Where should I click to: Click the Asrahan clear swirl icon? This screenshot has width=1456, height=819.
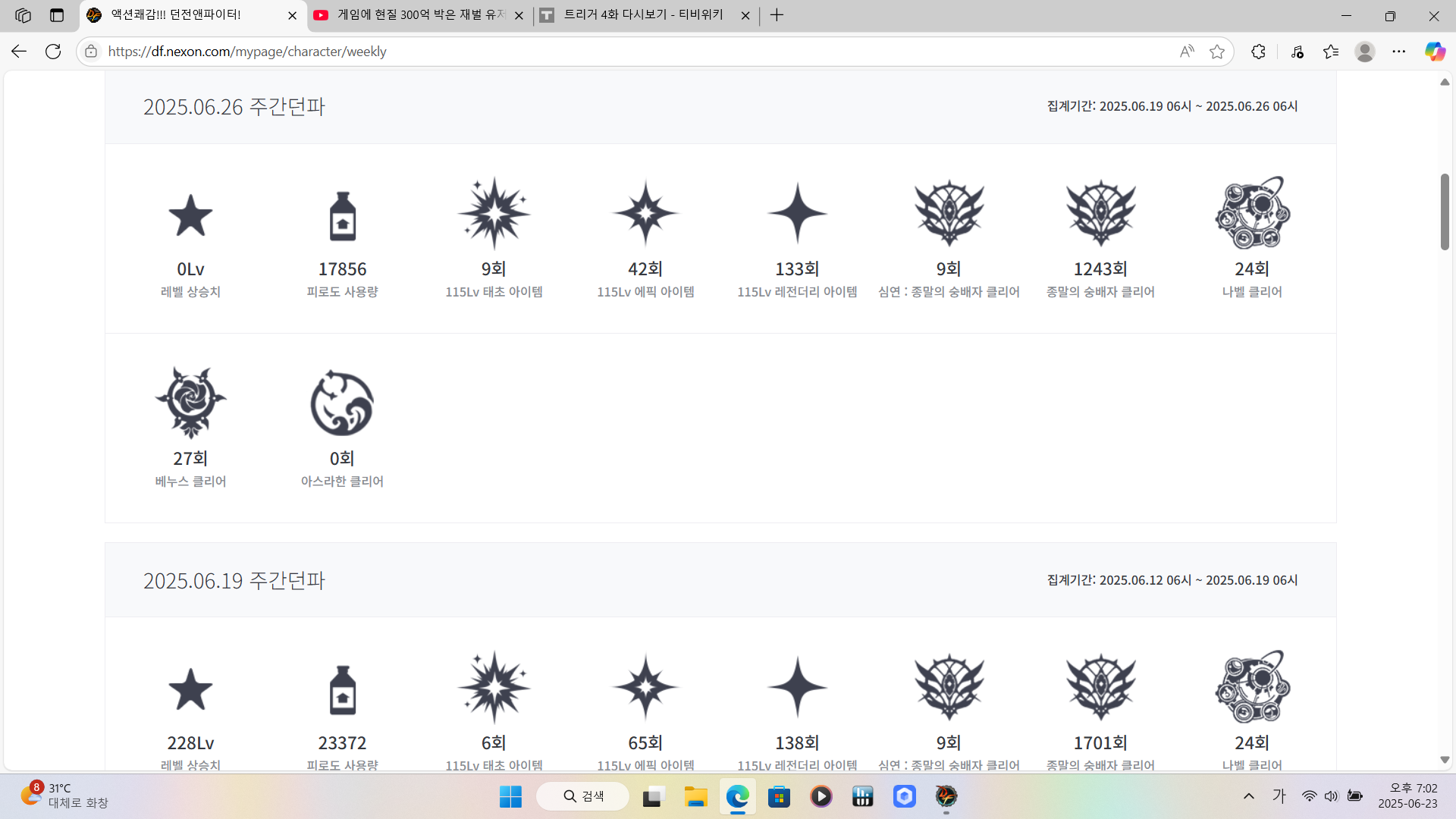342,403
